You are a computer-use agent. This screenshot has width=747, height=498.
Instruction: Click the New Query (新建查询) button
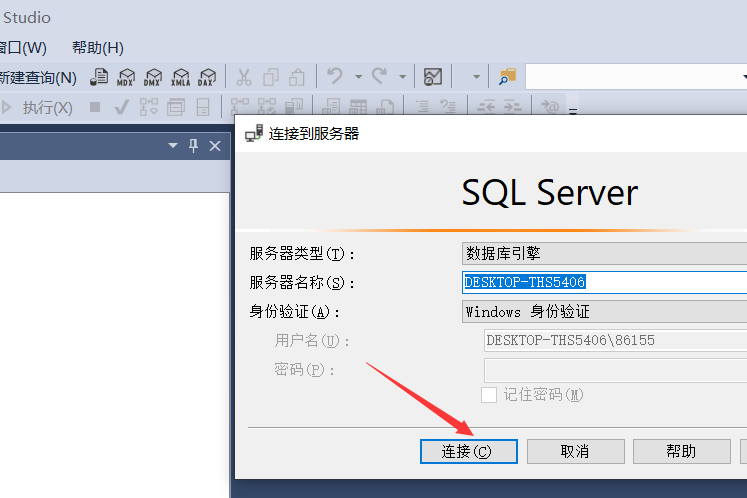pos(38,77)
